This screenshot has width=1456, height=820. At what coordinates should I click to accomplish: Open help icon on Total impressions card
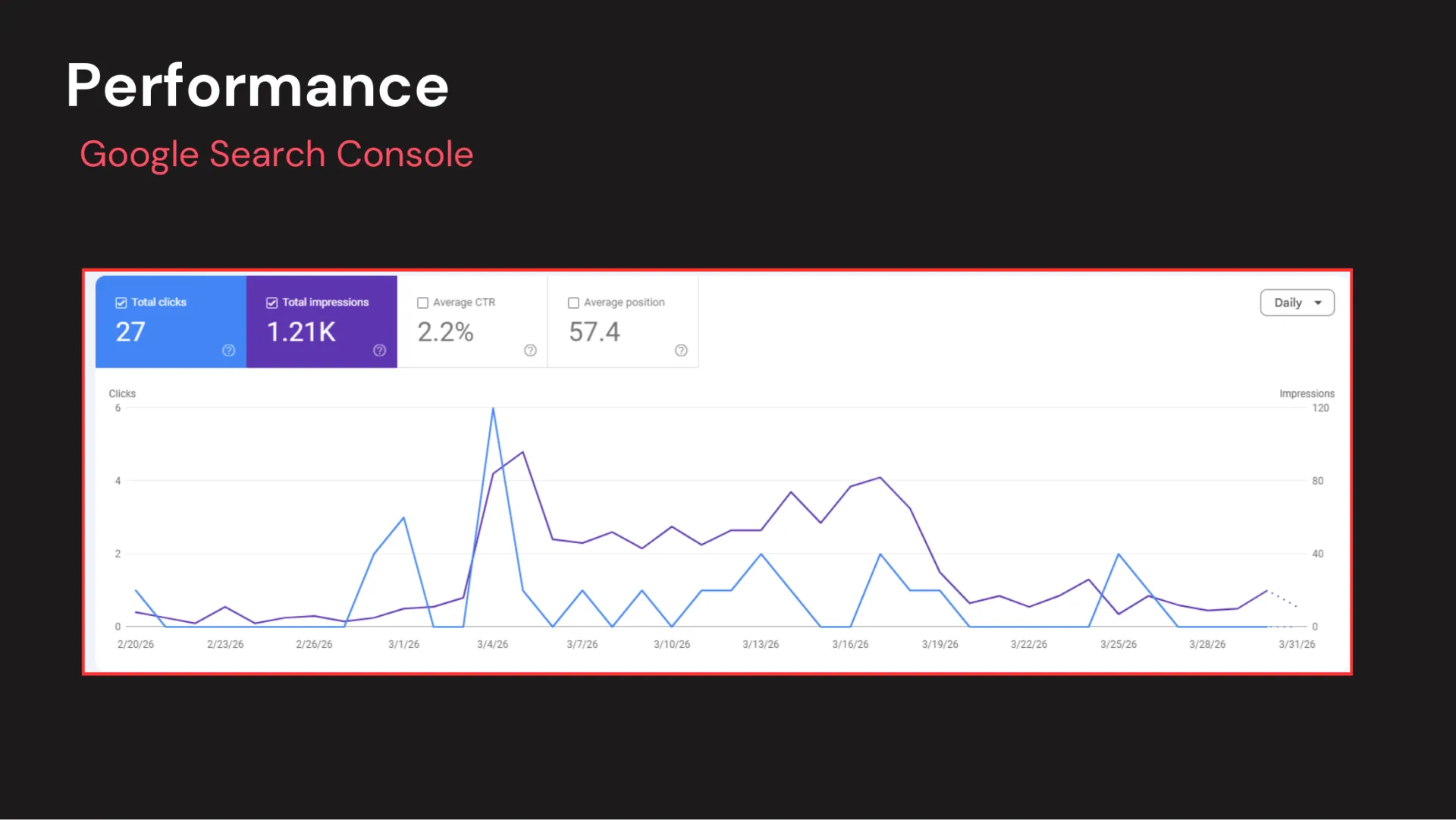pos(379,350)
